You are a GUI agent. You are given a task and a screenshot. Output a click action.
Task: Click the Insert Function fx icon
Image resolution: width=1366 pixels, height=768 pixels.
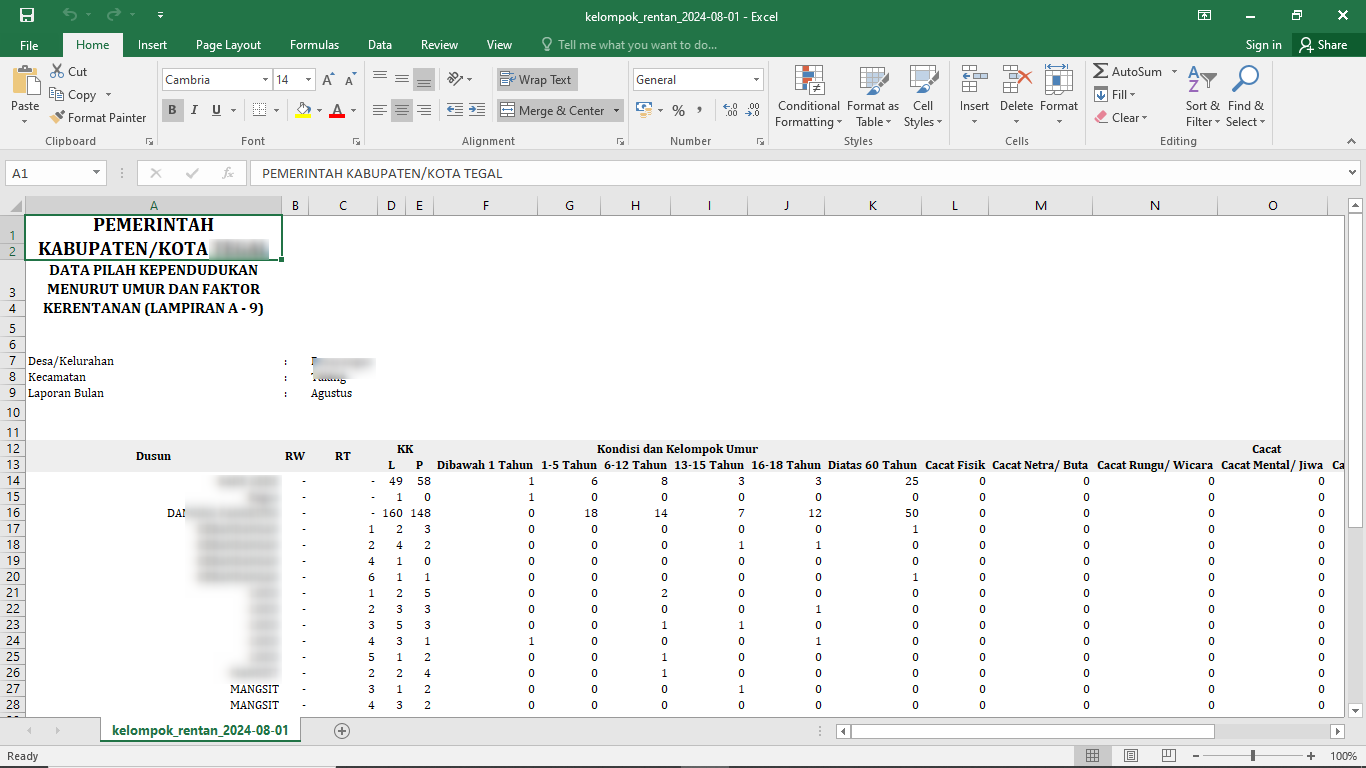[228, 173]
